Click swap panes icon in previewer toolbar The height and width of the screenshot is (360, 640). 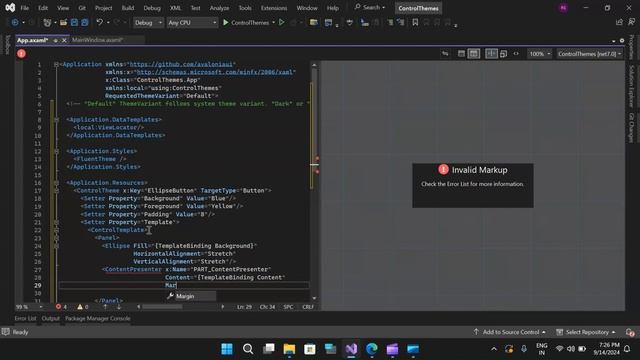click(x=445, y=54)
